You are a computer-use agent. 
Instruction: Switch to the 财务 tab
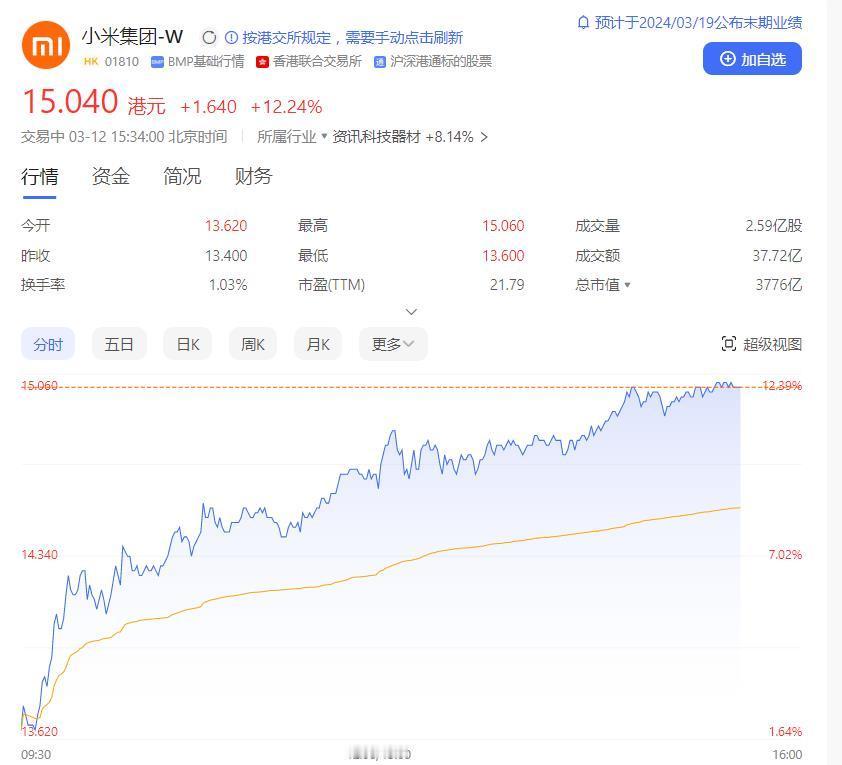coord(253,176)
